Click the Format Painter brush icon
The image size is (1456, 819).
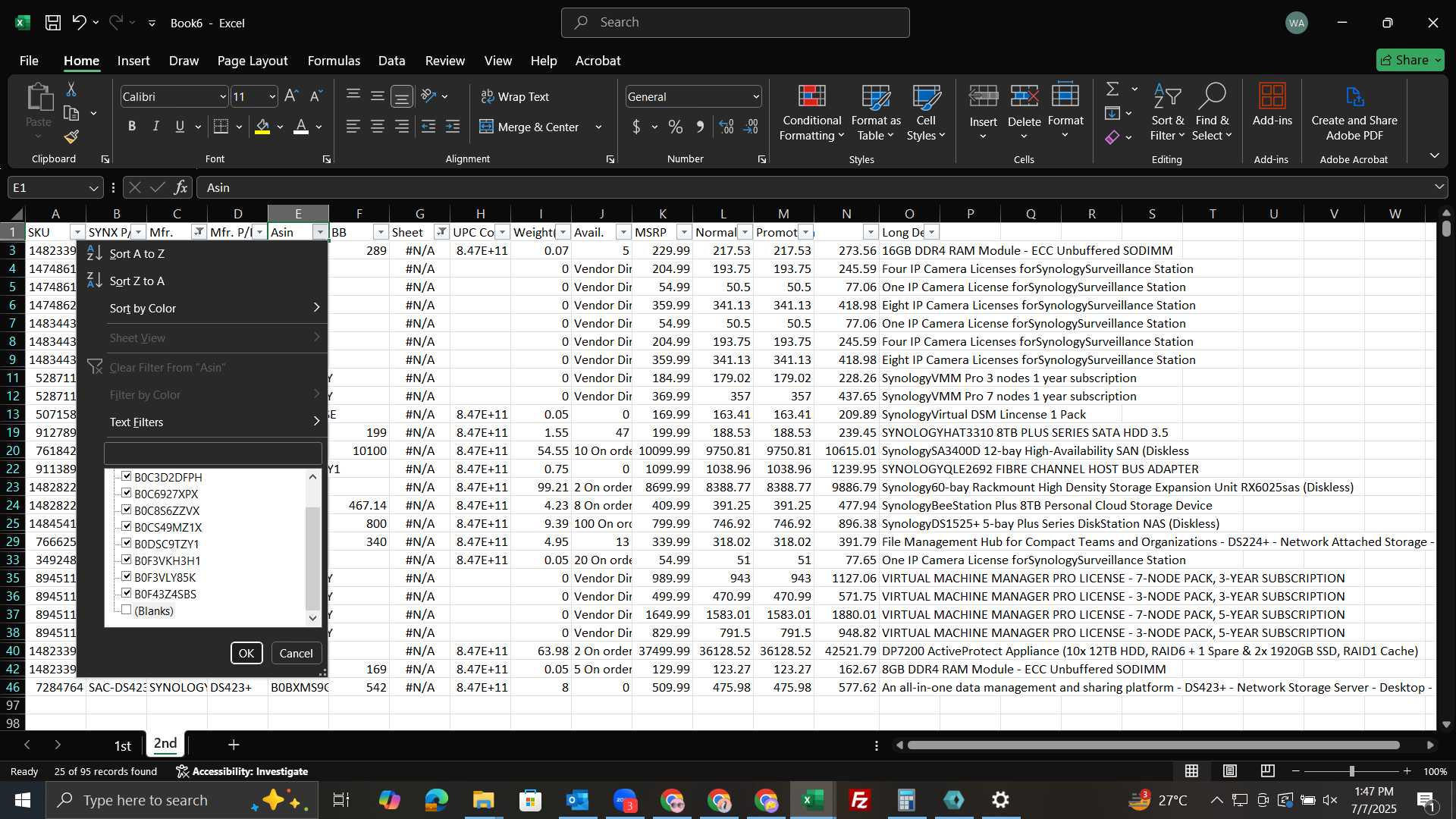[71, 137]
